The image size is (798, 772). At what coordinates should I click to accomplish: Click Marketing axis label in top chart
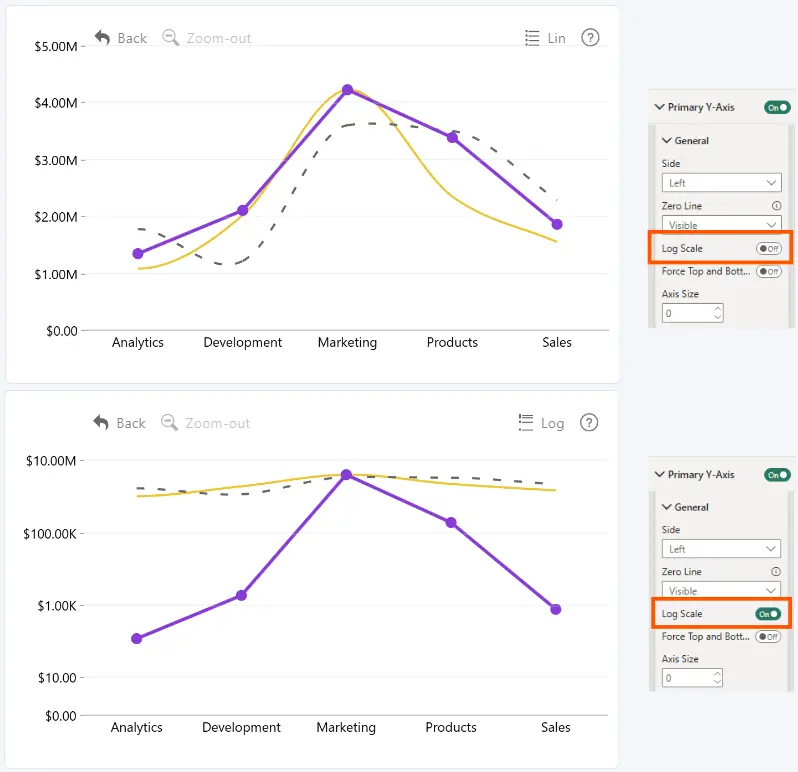point(347,342)
